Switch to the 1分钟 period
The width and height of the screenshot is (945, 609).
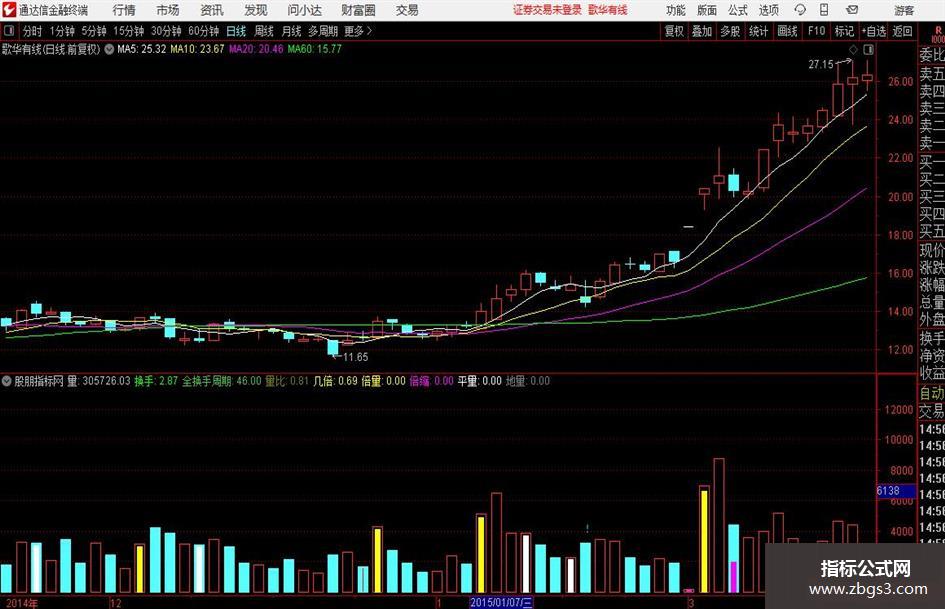(x=61, y=31)
